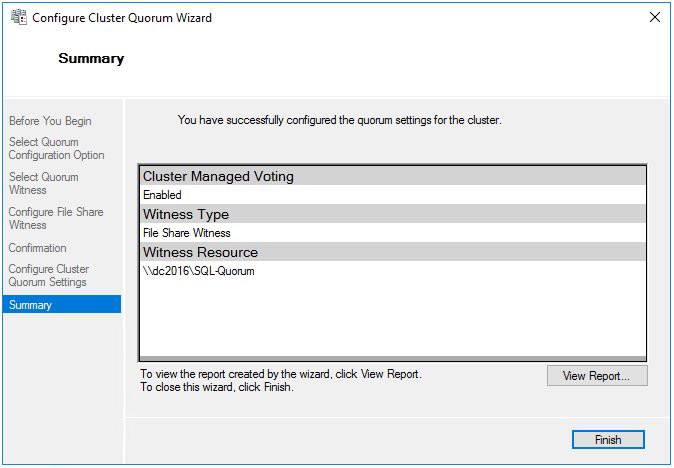Click the successfully configured quorum message text
Screen dimensions: 674x468
(339, 120)
